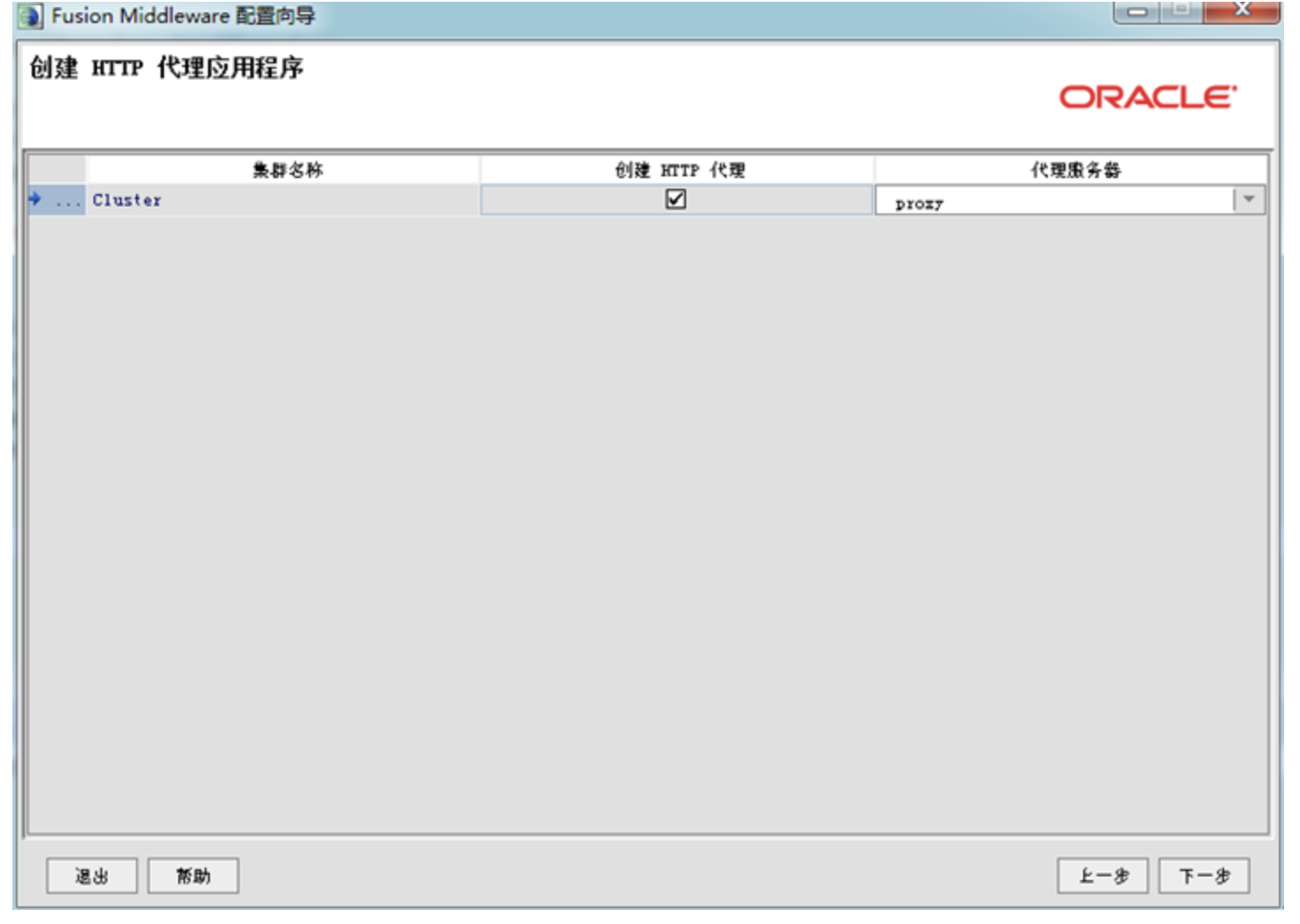Maximize the configuration wizard window
Viewport: 1300px width, 924px height.
1183,11
